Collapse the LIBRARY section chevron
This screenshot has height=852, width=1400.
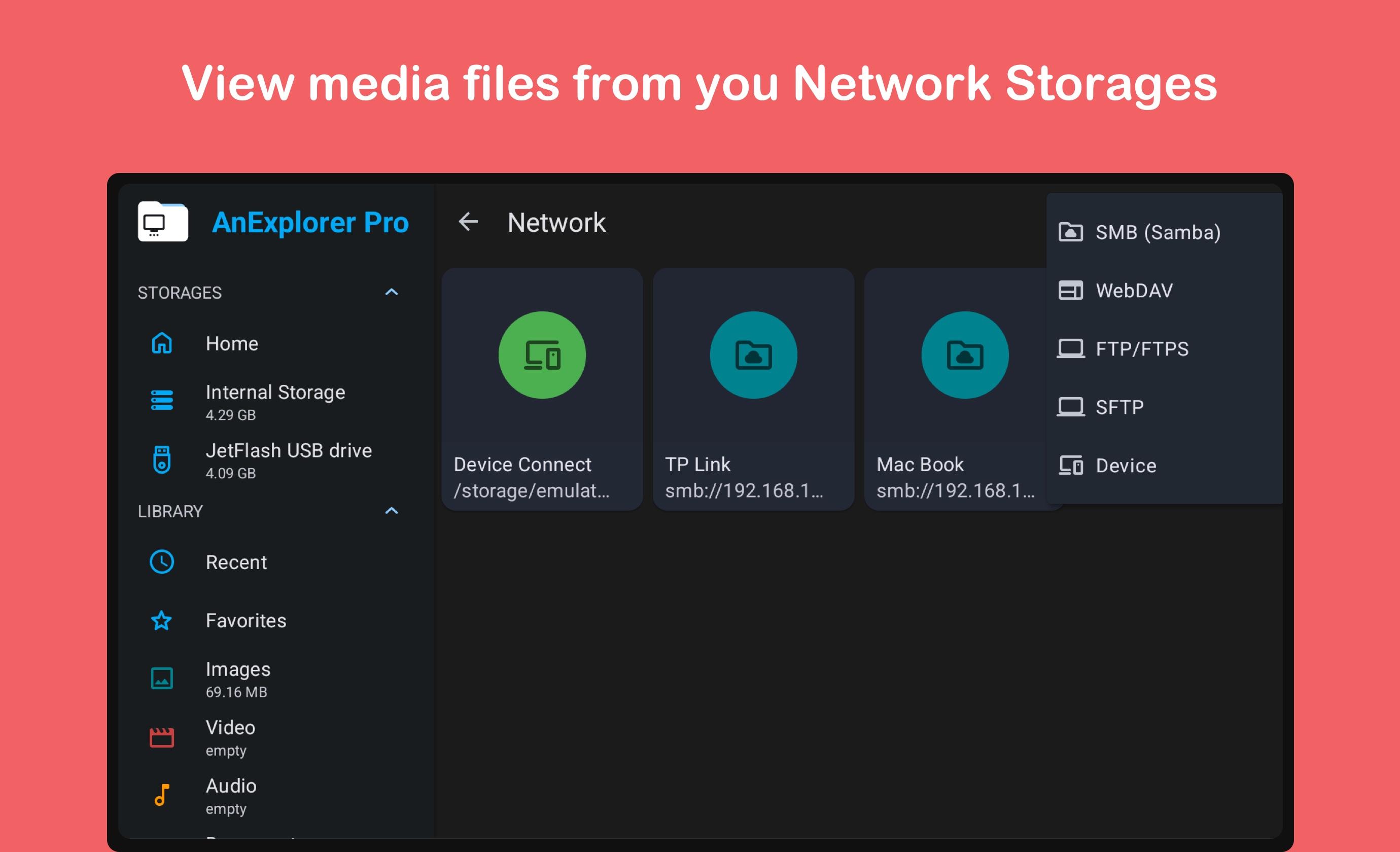point(392,511)
